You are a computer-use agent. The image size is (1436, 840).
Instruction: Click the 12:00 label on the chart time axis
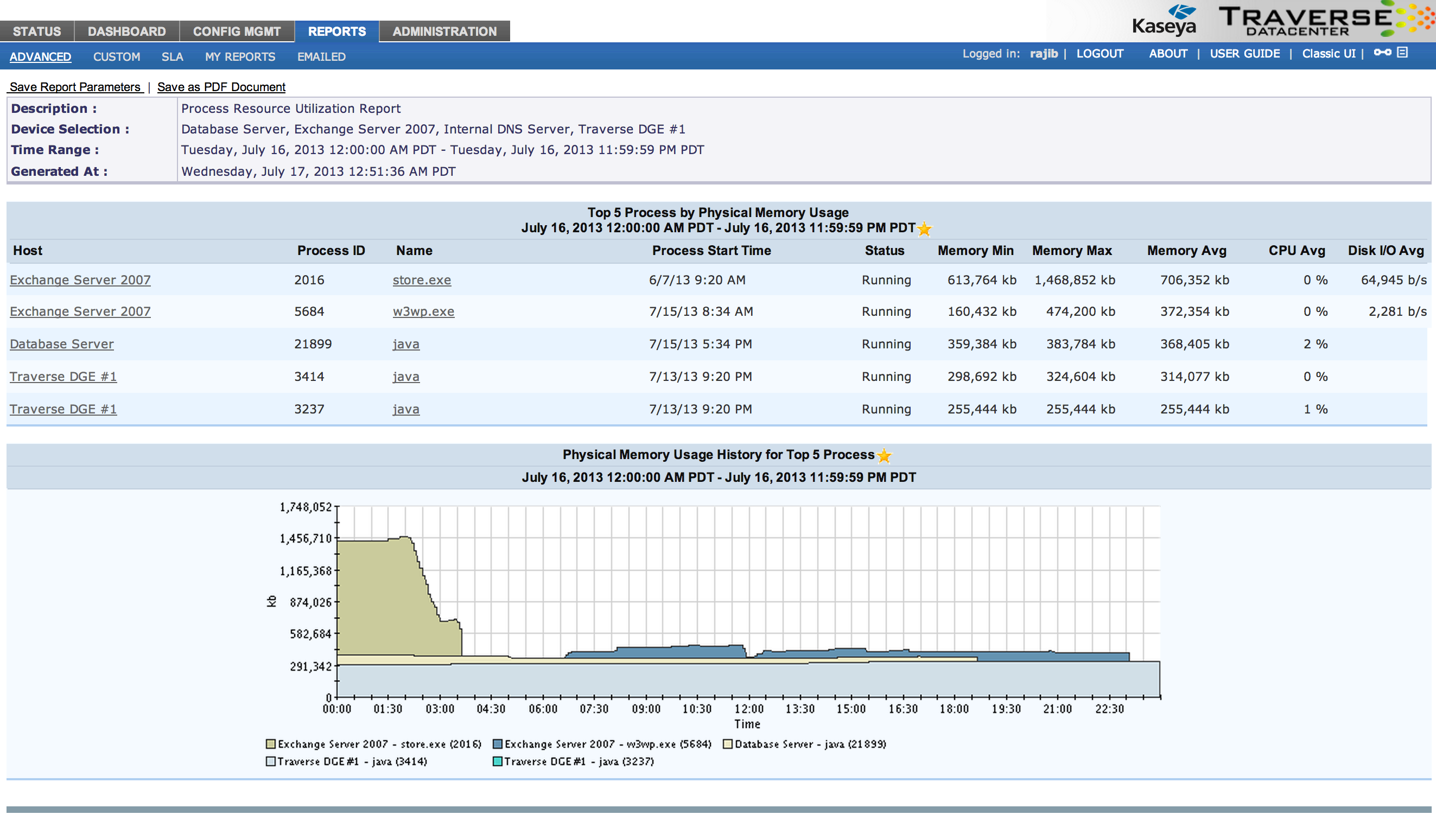(x=748, y=708)
